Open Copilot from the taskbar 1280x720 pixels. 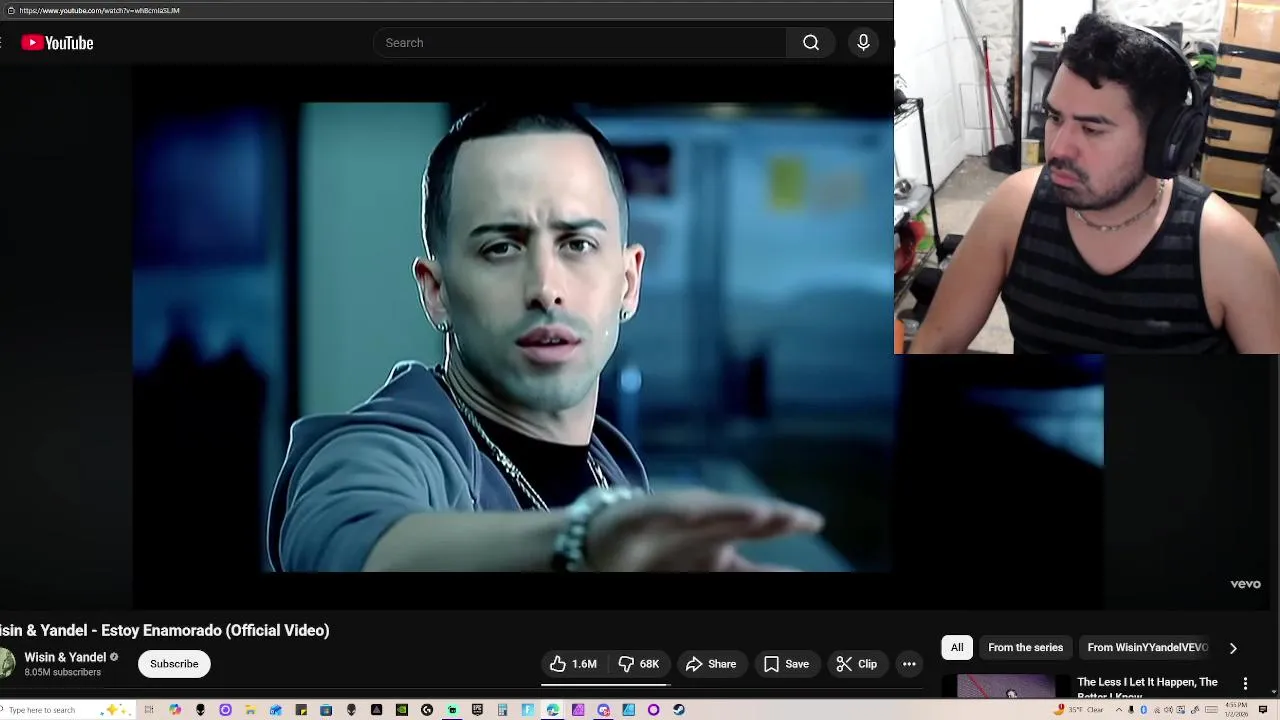click(175, 710)
